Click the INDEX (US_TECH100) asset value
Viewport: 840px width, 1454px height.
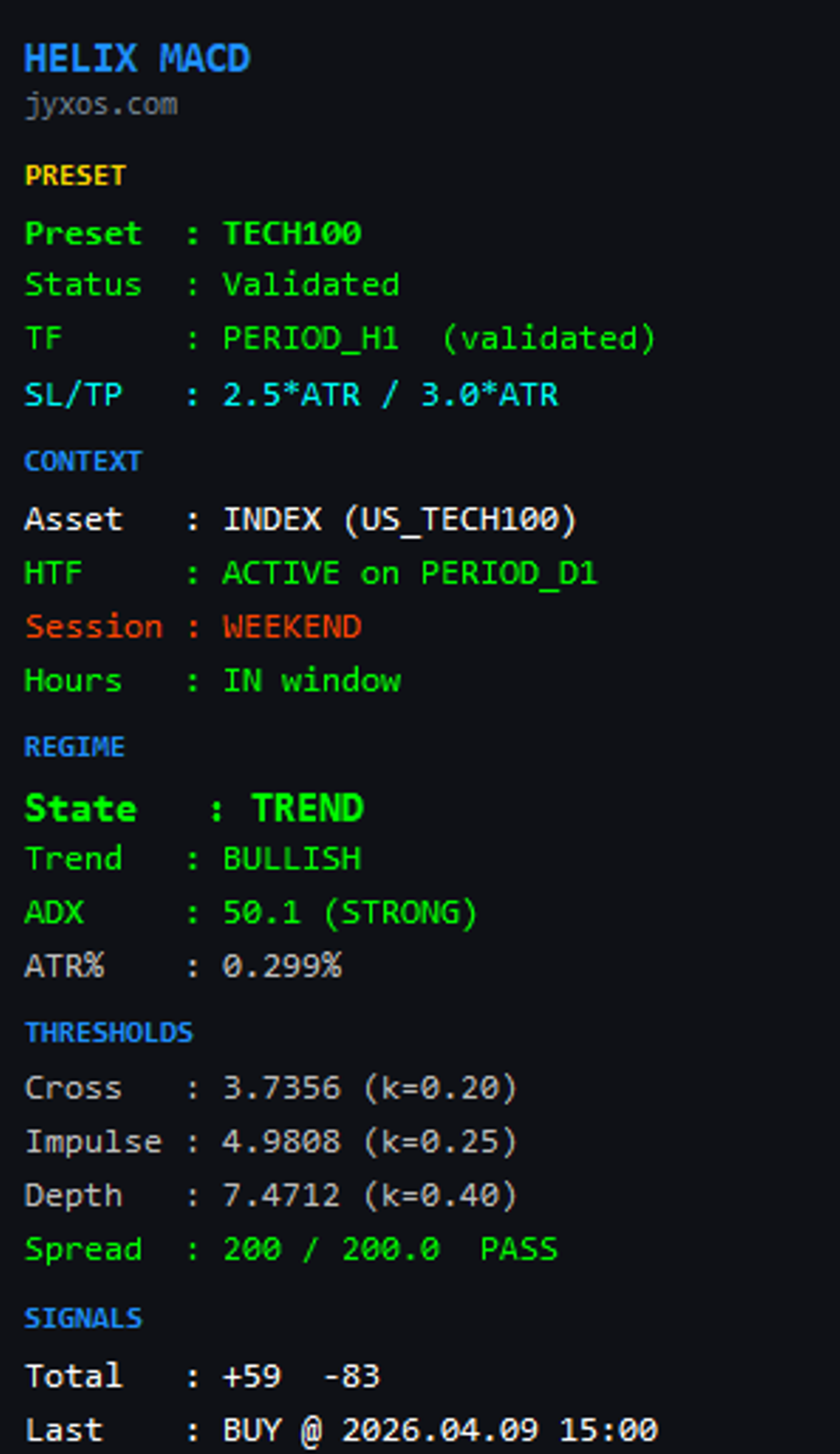pos(400,520)
